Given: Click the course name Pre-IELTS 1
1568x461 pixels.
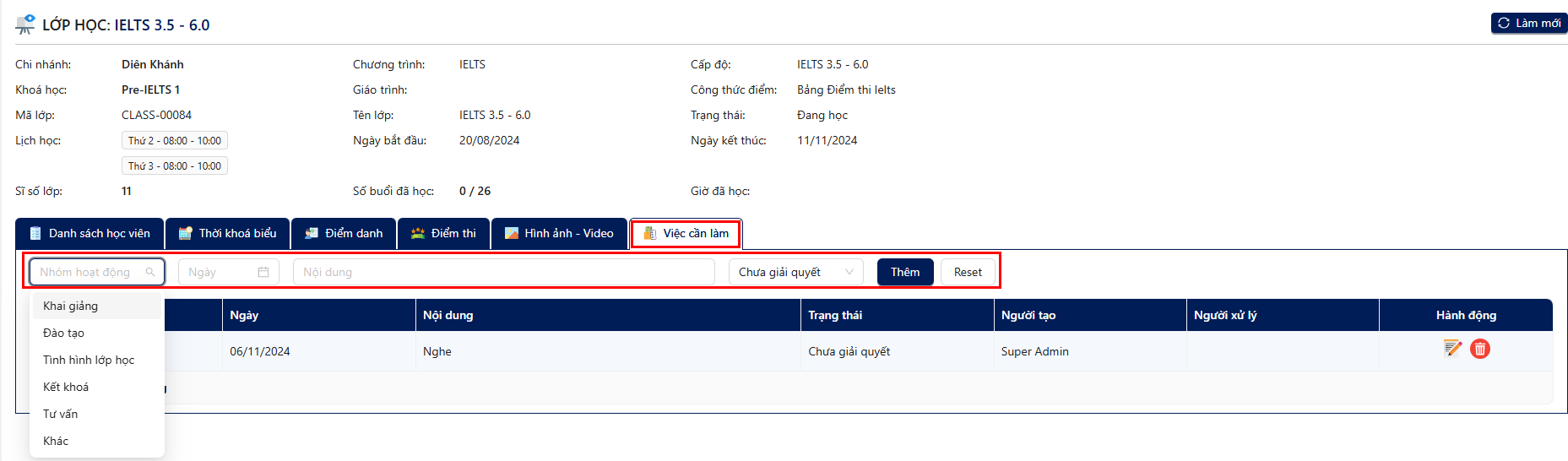Looking at the screenshot, I should click(150, 89).
